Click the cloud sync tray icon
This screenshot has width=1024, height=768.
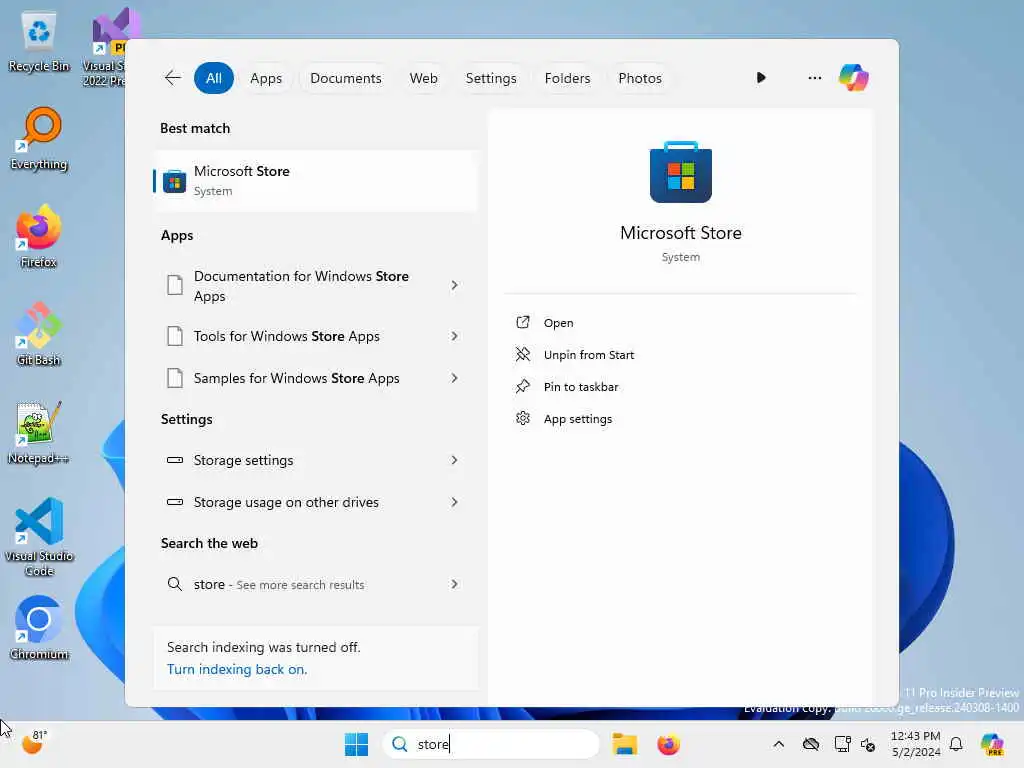point(810,744)
